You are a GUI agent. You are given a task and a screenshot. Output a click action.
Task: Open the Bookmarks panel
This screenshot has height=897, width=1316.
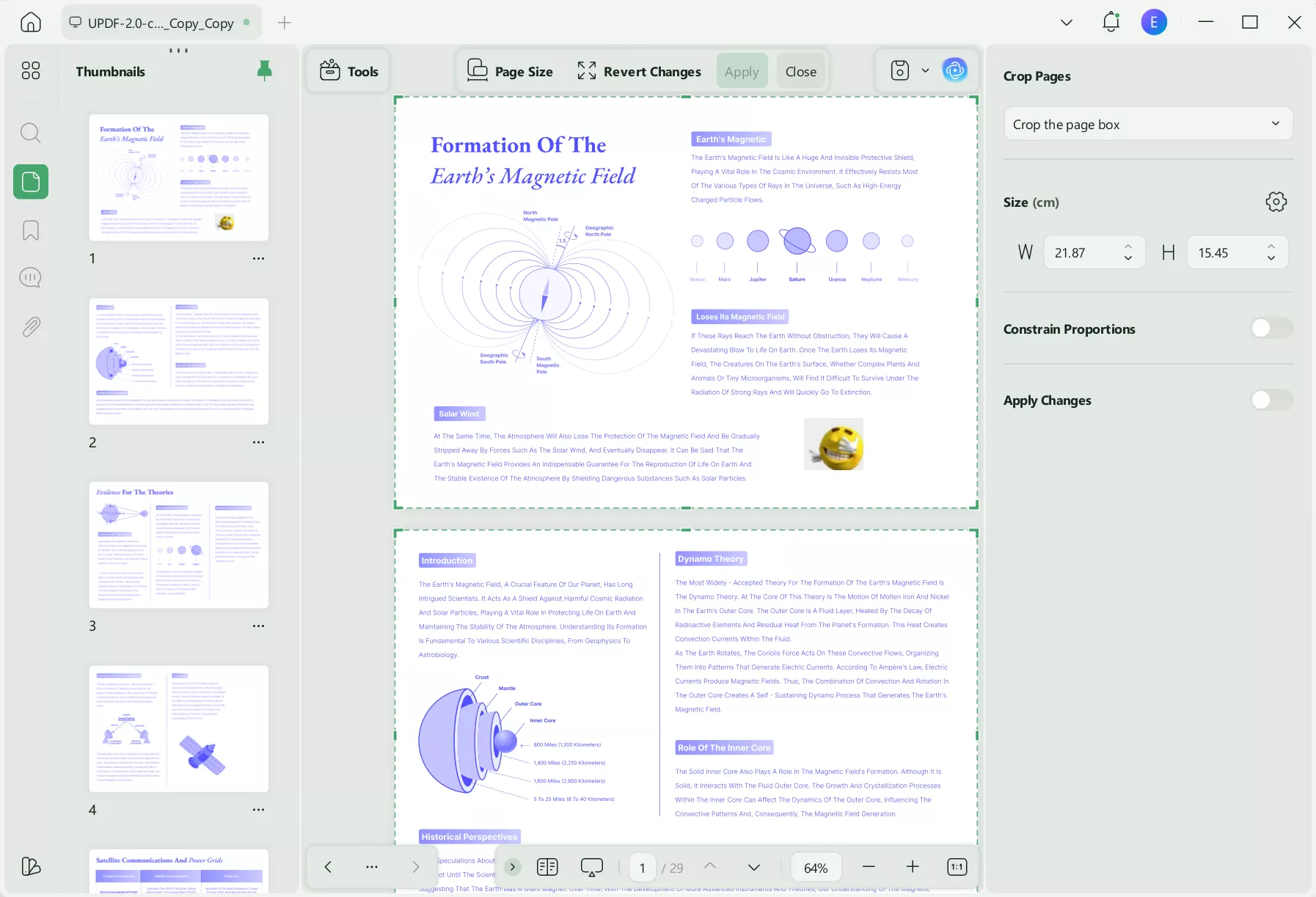[30, 230]
